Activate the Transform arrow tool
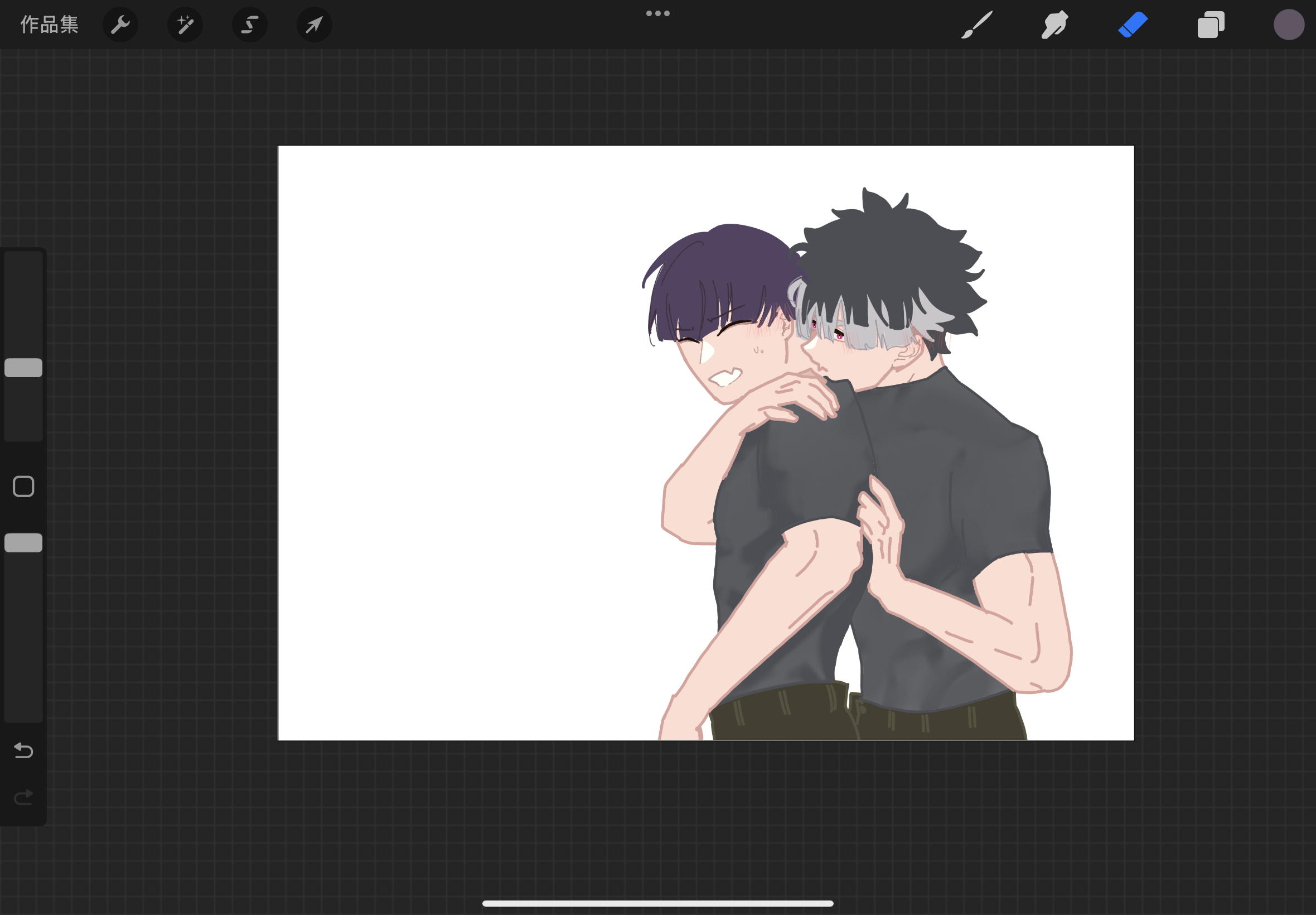The width and height of the screenshot is (1316, 915). coord(315,25)
